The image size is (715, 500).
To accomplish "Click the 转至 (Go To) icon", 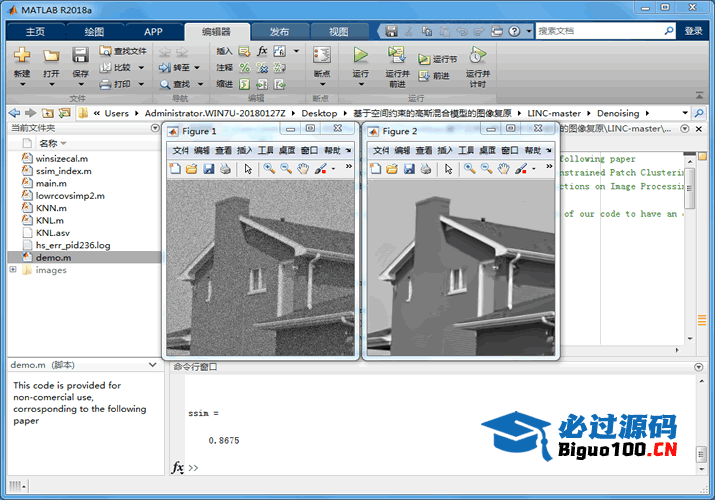I will click(165, 67).
